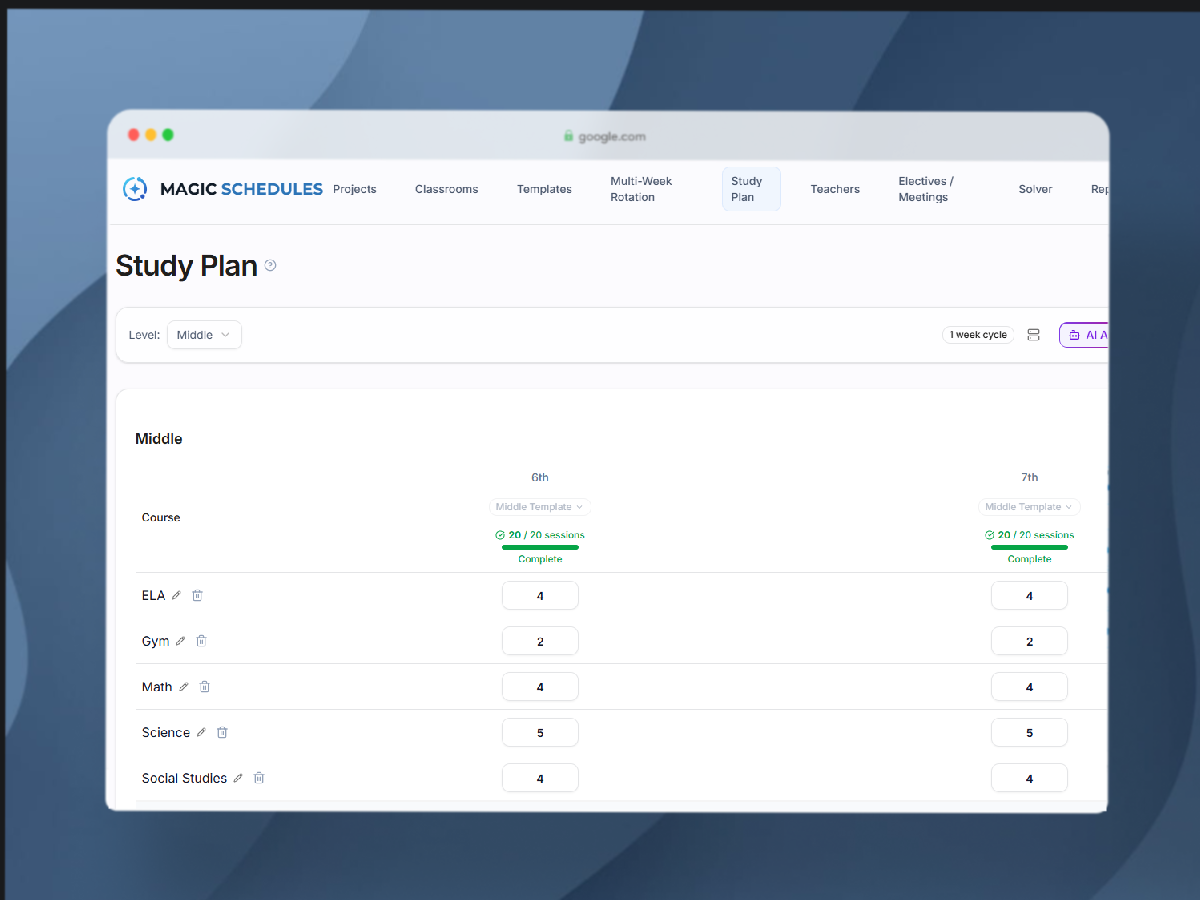Image resolution: width=1200 pixels, height=900 pixels.
Task: Click the 7th grade sessions progress bar
Action: coord(1029,547)
